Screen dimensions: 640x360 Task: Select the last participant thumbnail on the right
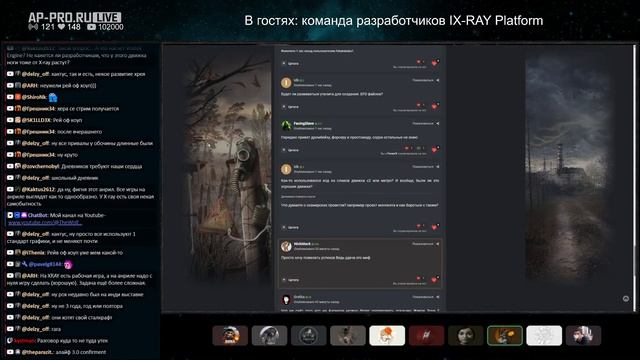coord(583,336)
